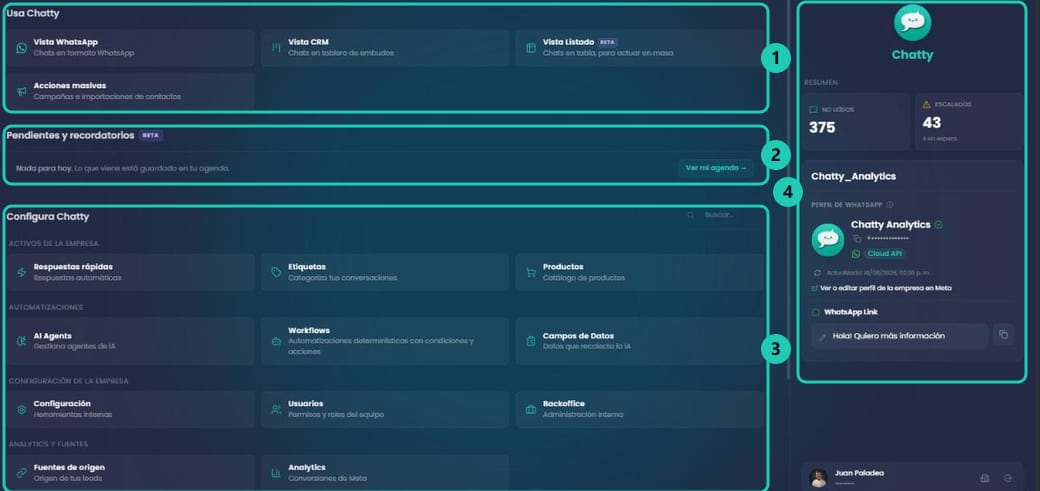Screen dimensions: 1040x491
Task: Click the Chatty logo at top of sidebar
Action: (912, 23)
